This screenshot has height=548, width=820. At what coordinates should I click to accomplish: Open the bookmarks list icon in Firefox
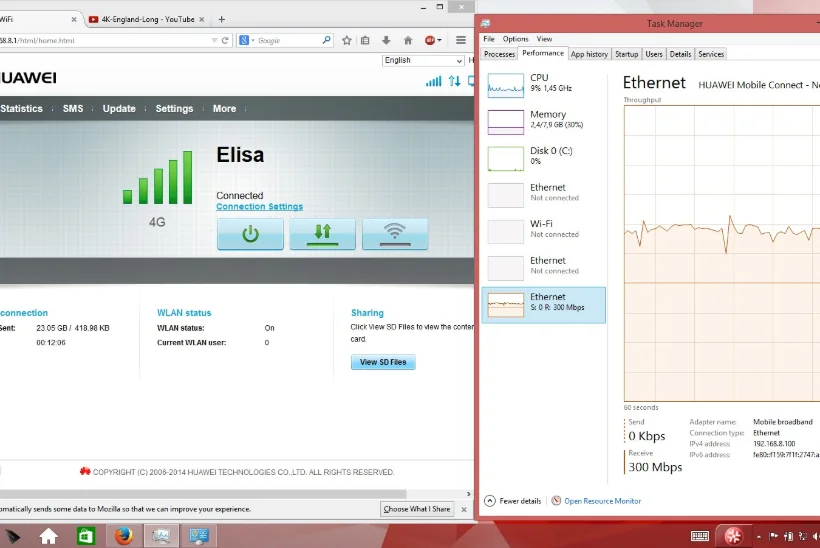(x=365, y=40)
